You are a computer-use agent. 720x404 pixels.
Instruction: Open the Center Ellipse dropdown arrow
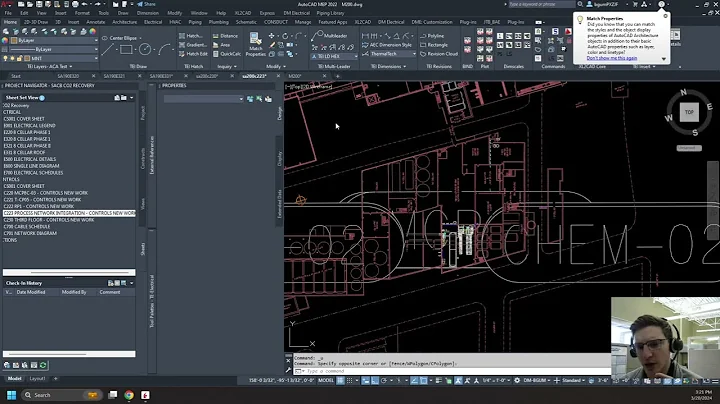(x=140, y=38)
